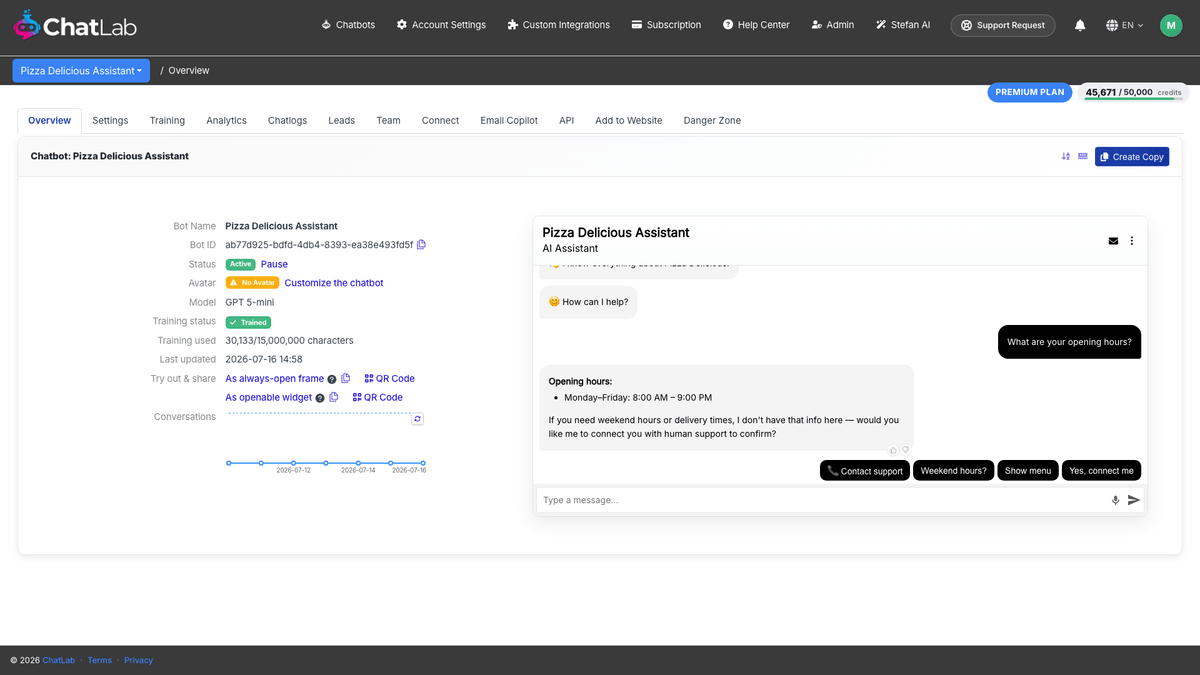Click the ChatLab logo
Viewport: 1200px width, 675px height.
click(75, 25)
